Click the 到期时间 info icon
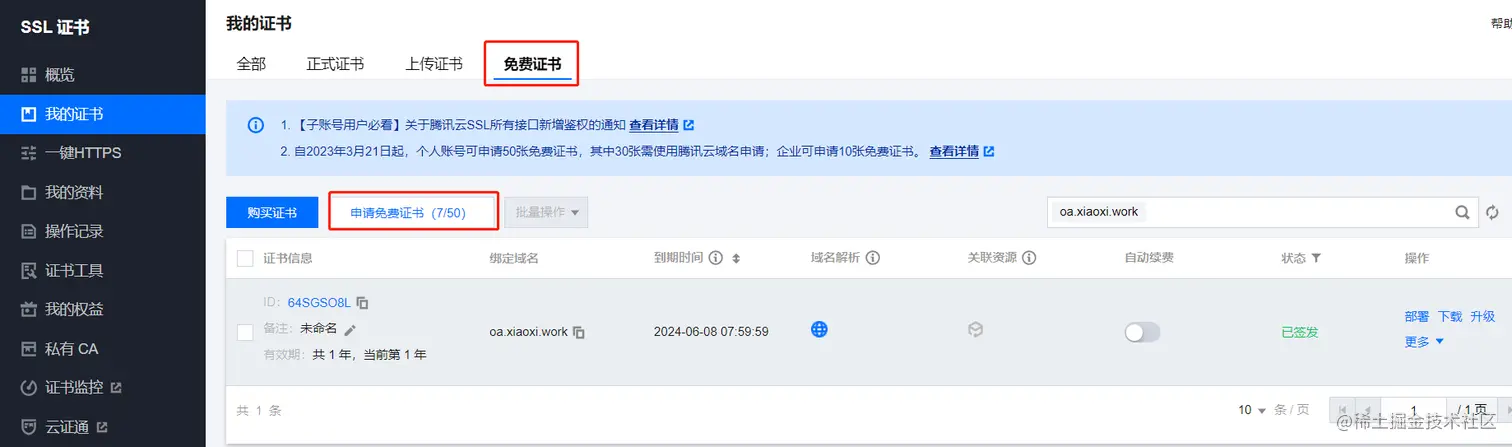Viewport: 1512px width, 447px height. [715, 258]
